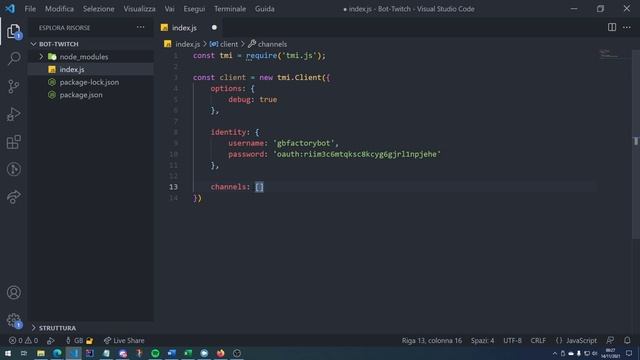
Task: Open the Live Share activity bar icon
Action: [13, 197]
